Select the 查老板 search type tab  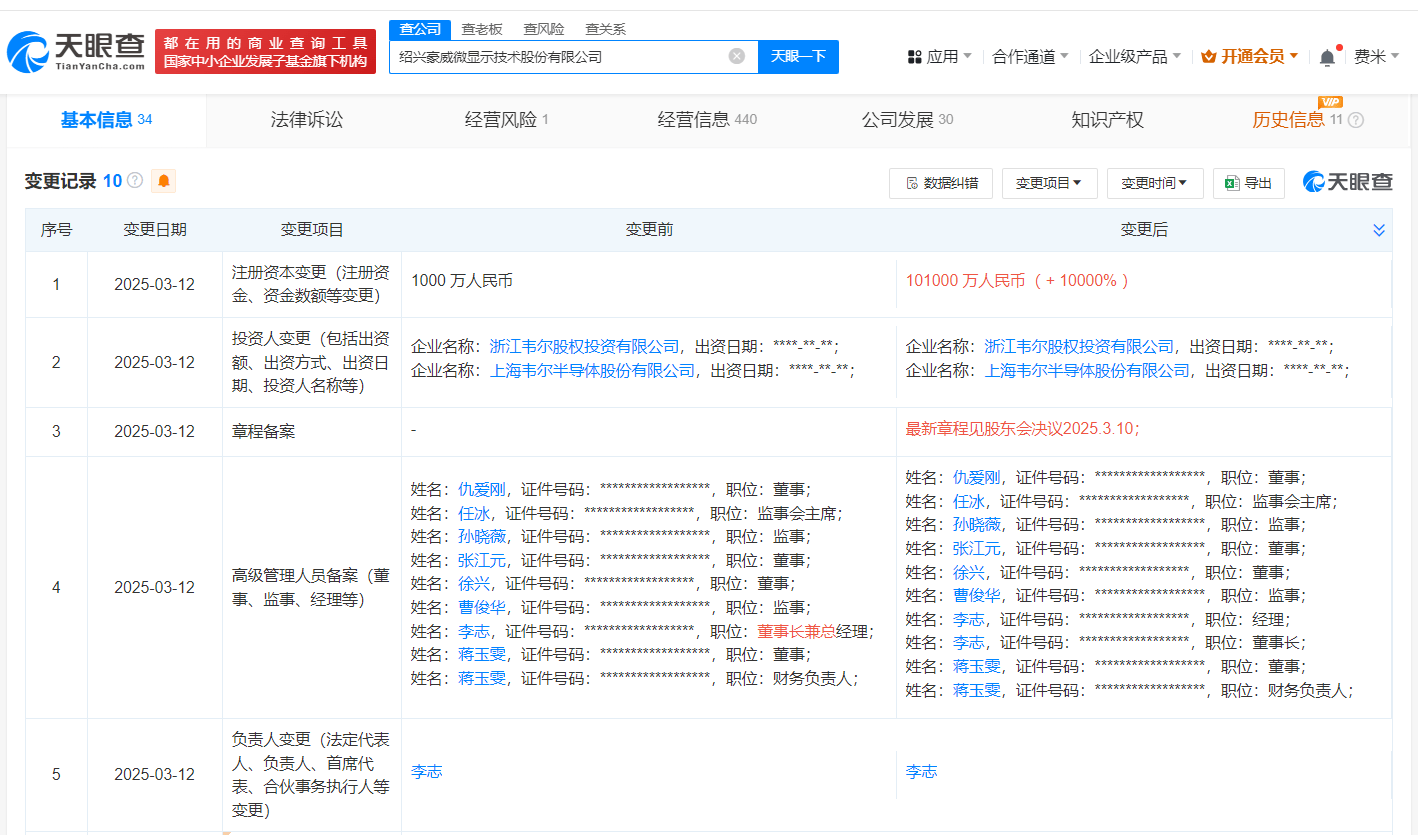pos(481,29)
